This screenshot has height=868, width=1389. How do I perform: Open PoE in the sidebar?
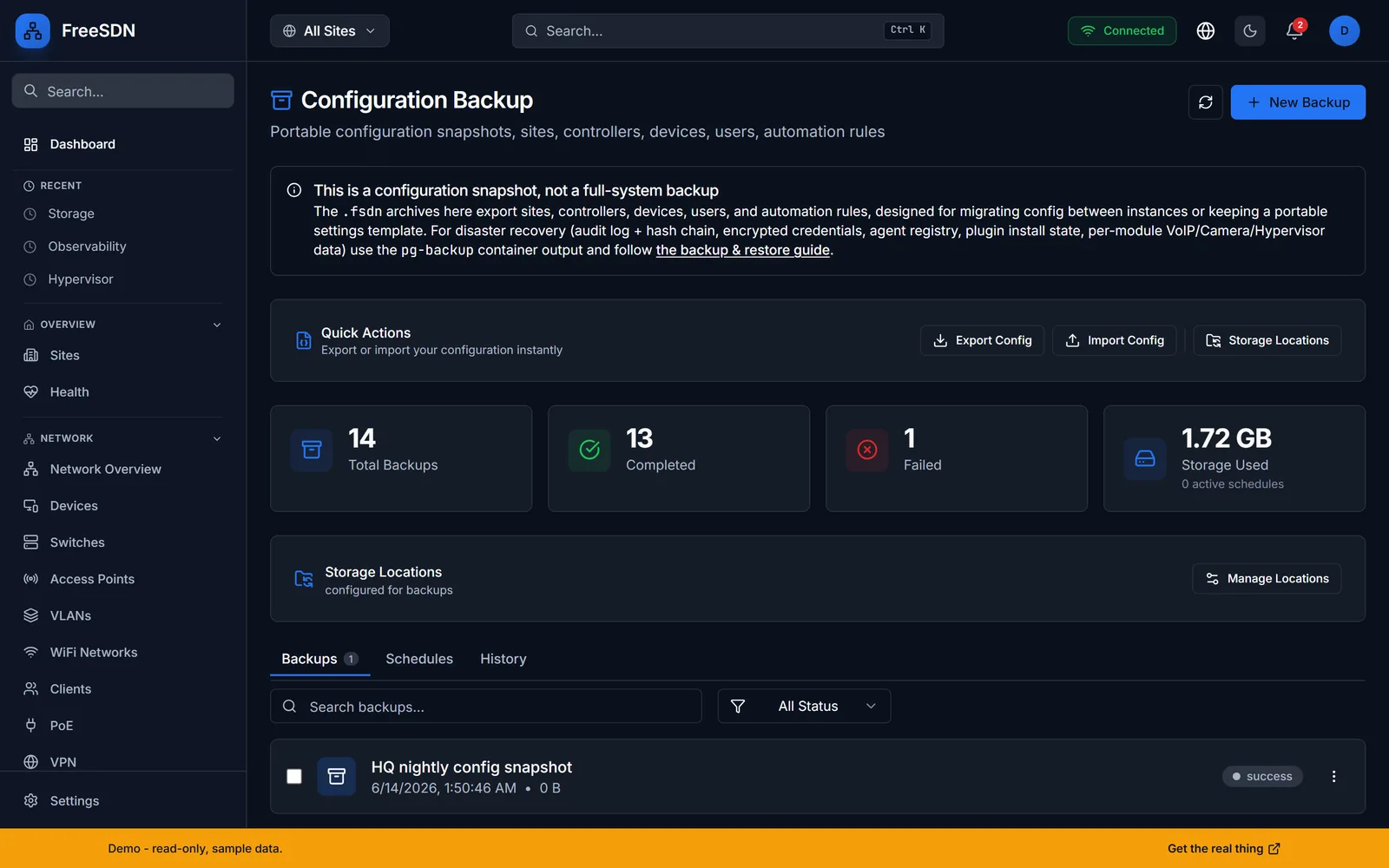coord(122,726)
